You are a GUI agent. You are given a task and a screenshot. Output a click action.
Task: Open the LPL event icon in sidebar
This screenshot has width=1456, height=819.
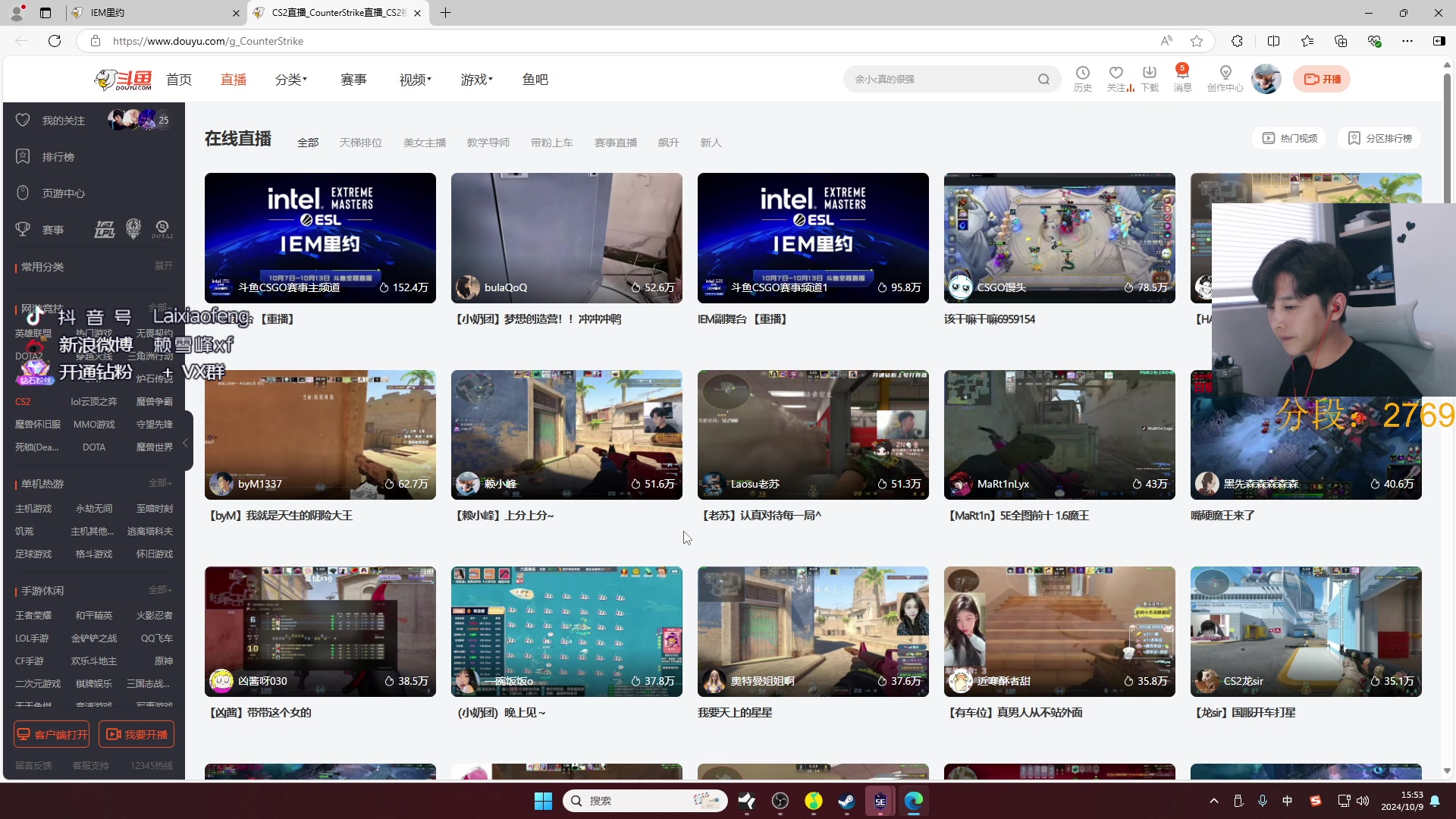coord(105,228)
